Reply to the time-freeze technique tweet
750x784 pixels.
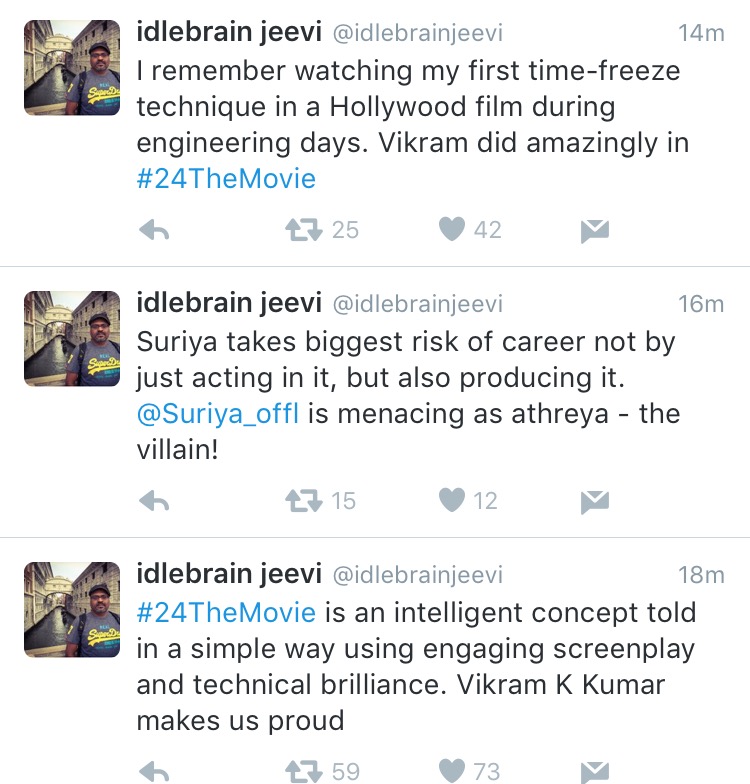(x=154, y=230)
